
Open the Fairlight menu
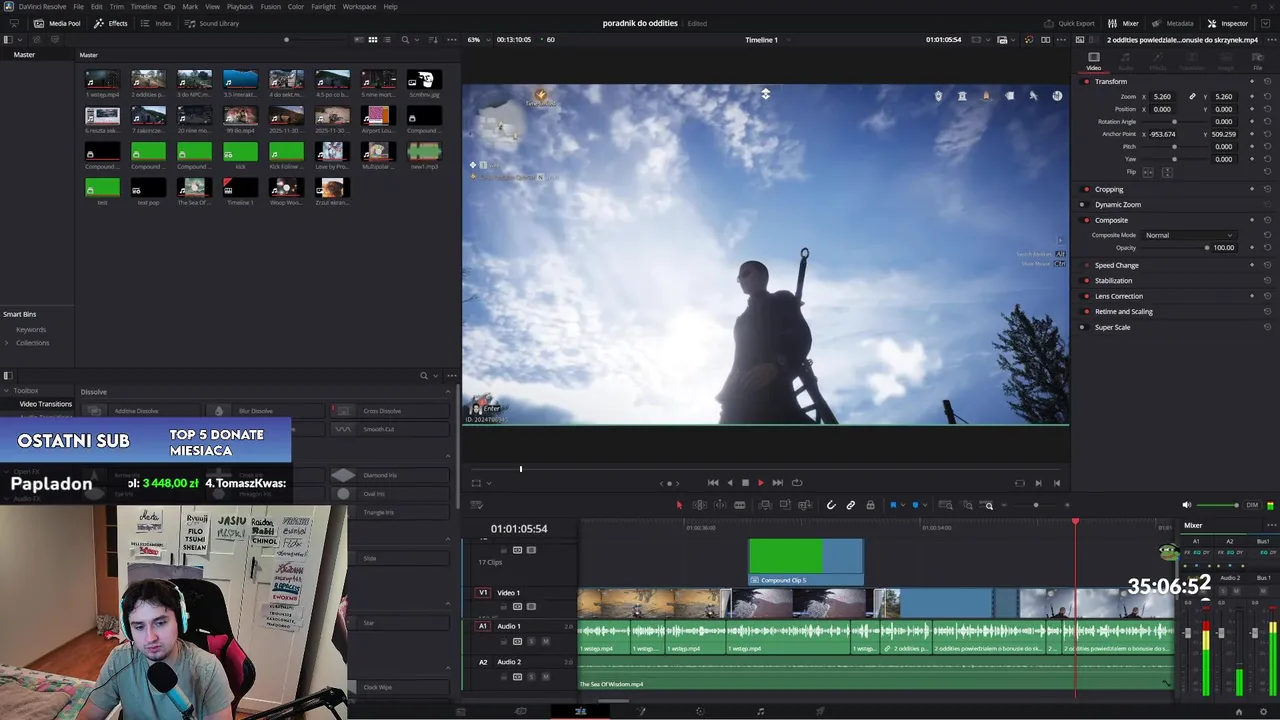point(323,6)
